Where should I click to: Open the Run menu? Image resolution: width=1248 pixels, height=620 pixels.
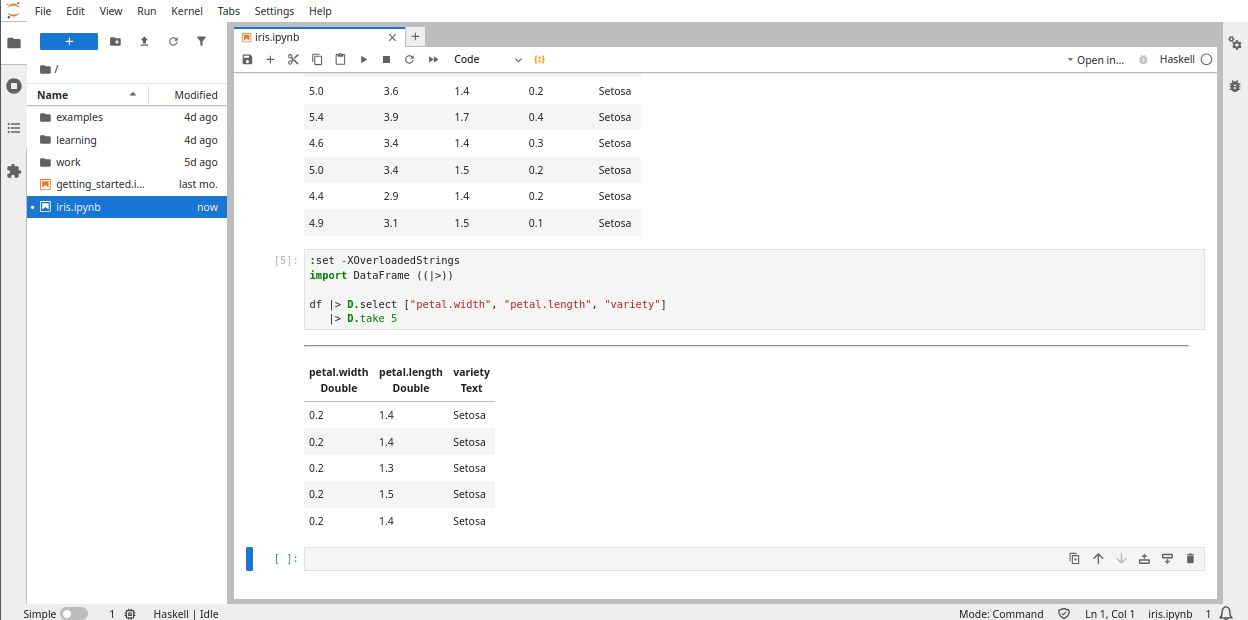[x=147, y=11]
